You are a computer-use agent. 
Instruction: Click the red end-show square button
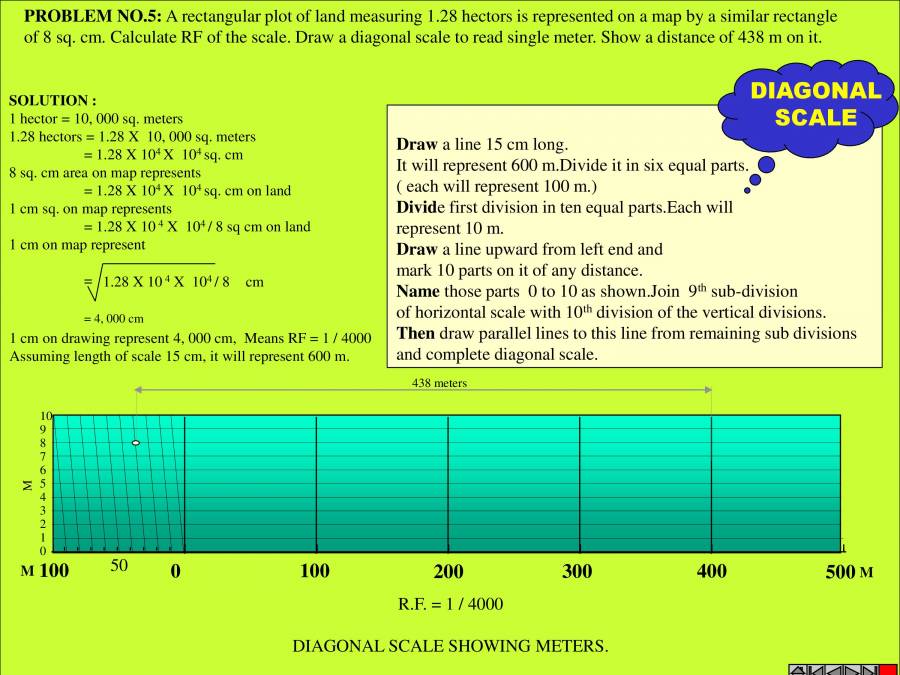coord(888,669)
